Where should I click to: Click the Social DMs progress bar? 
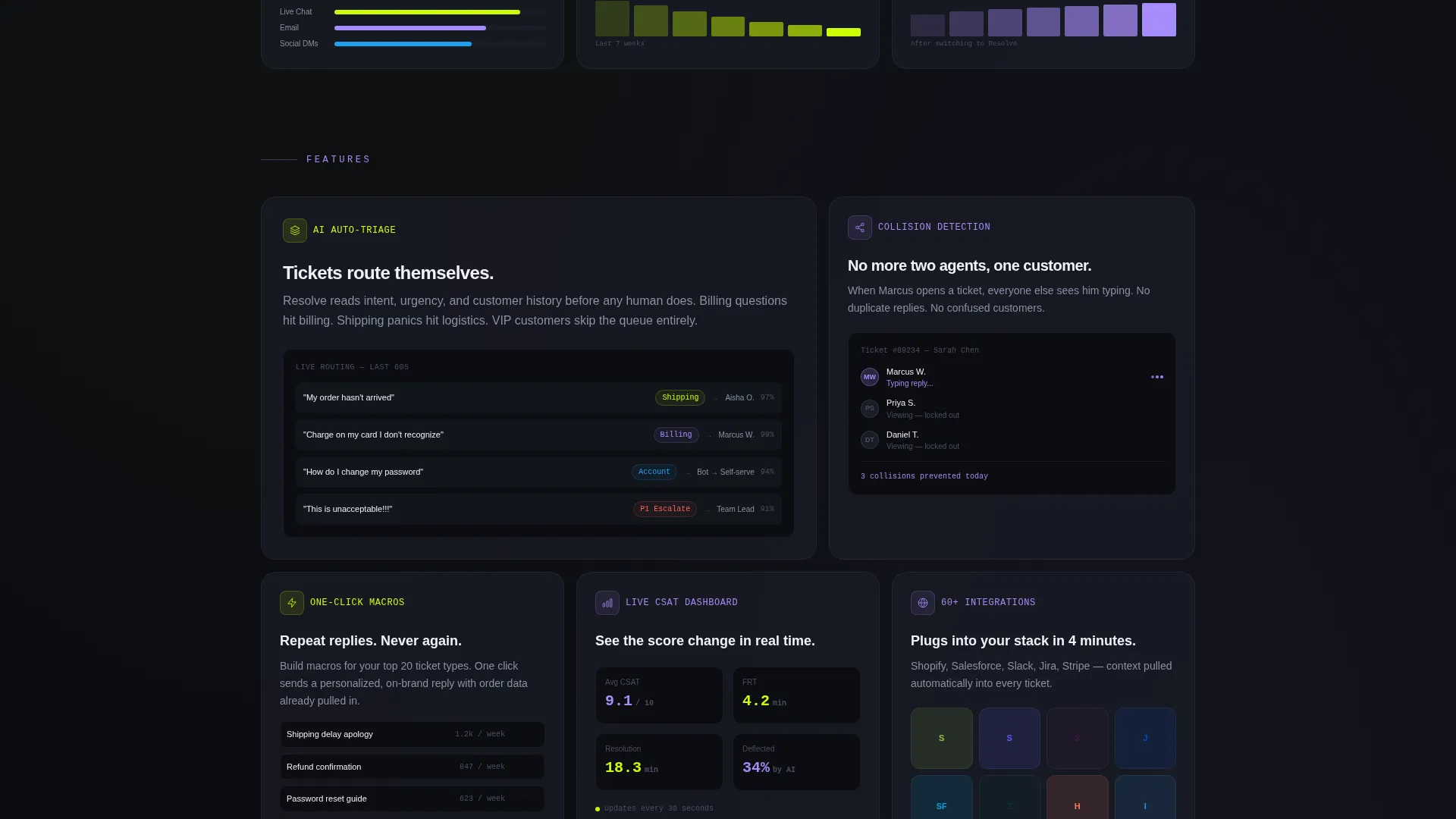coord(440,44)
